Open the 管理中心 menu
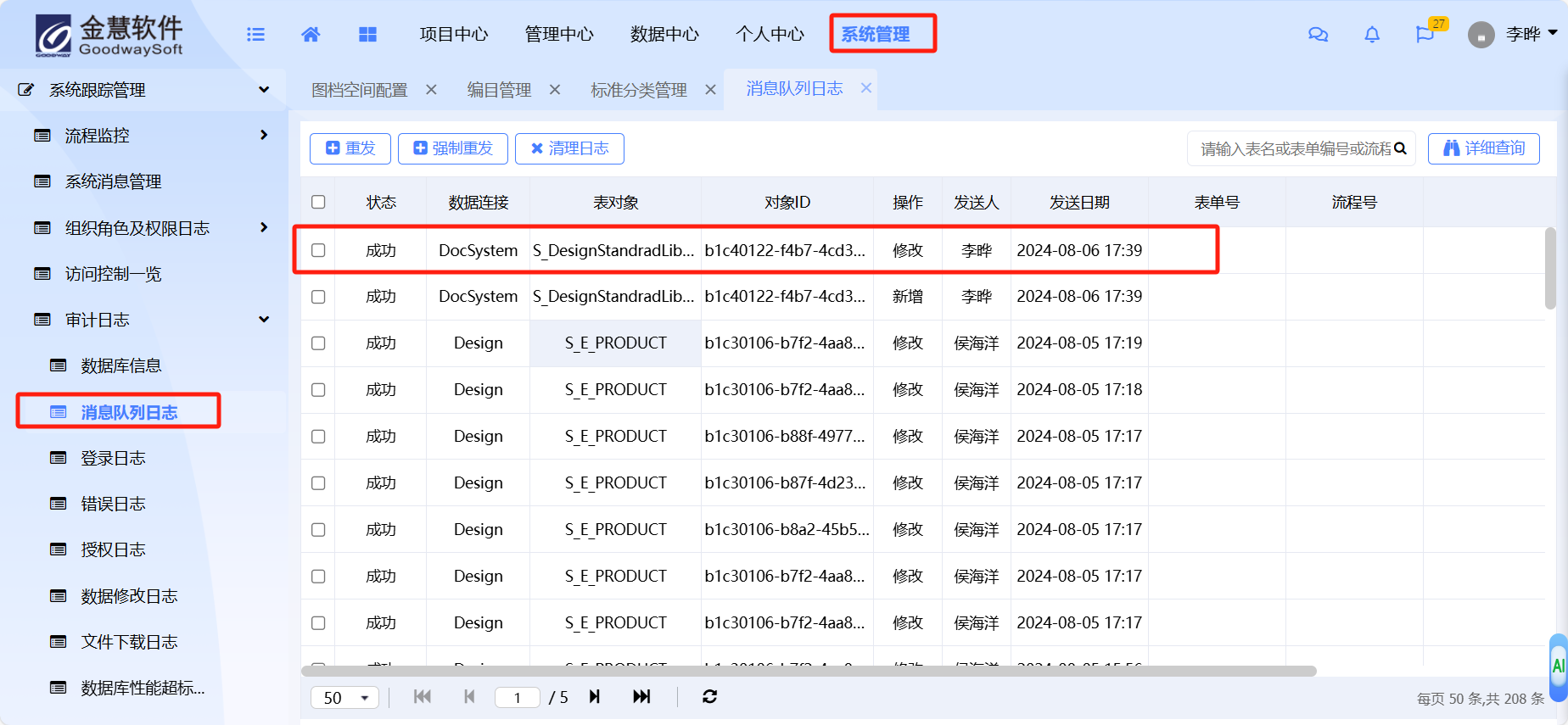The width and height of the screenshot is (1568, 725). (559, 34)
